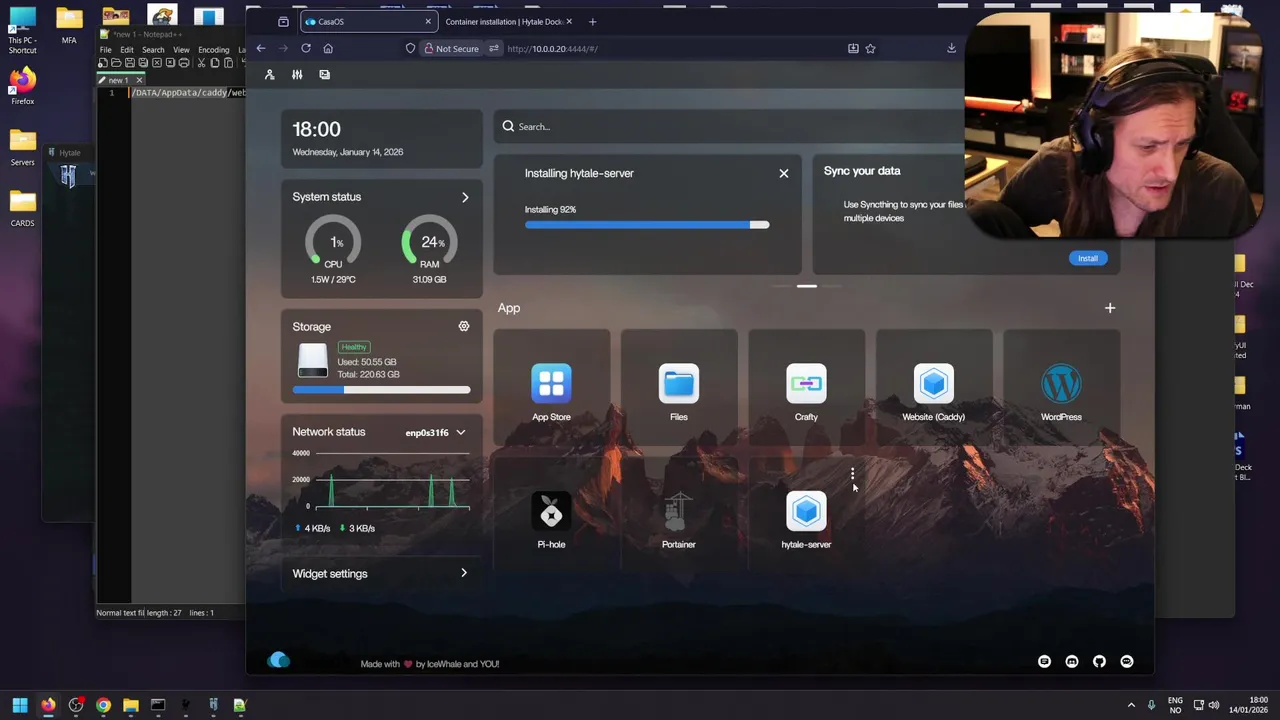Open the Discord link in the footer
This screenshot has height=720, width=1280.
point(1072,662)
